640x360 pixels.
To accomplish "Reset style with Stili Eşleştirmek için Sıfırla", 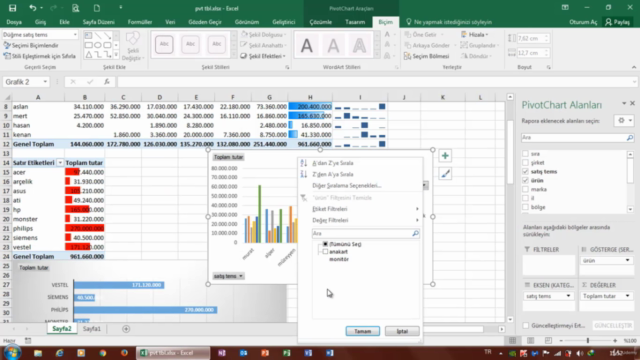I will (x=39, y=56).
